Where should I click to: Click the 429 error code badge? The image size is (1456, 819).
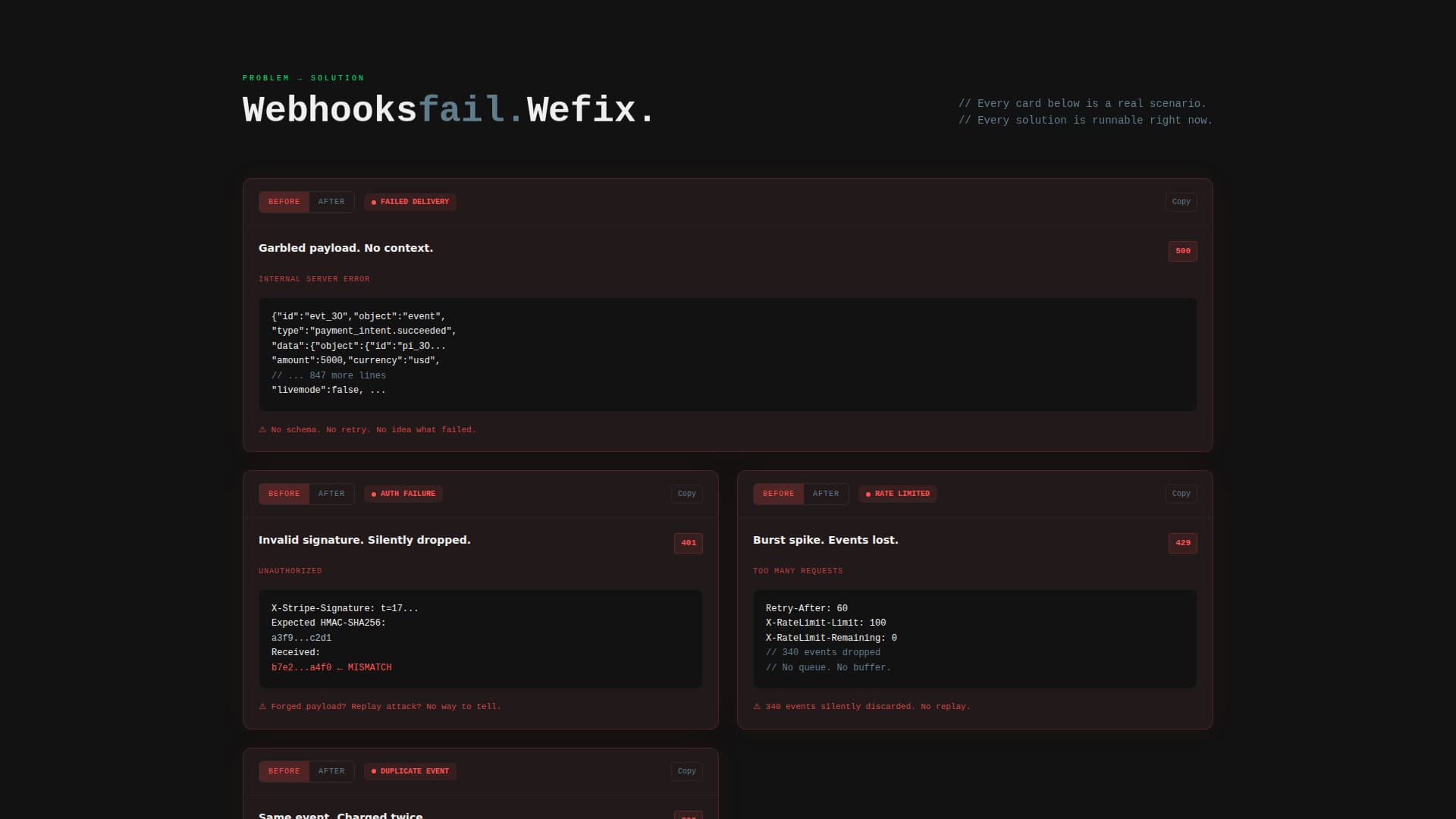1182,543
